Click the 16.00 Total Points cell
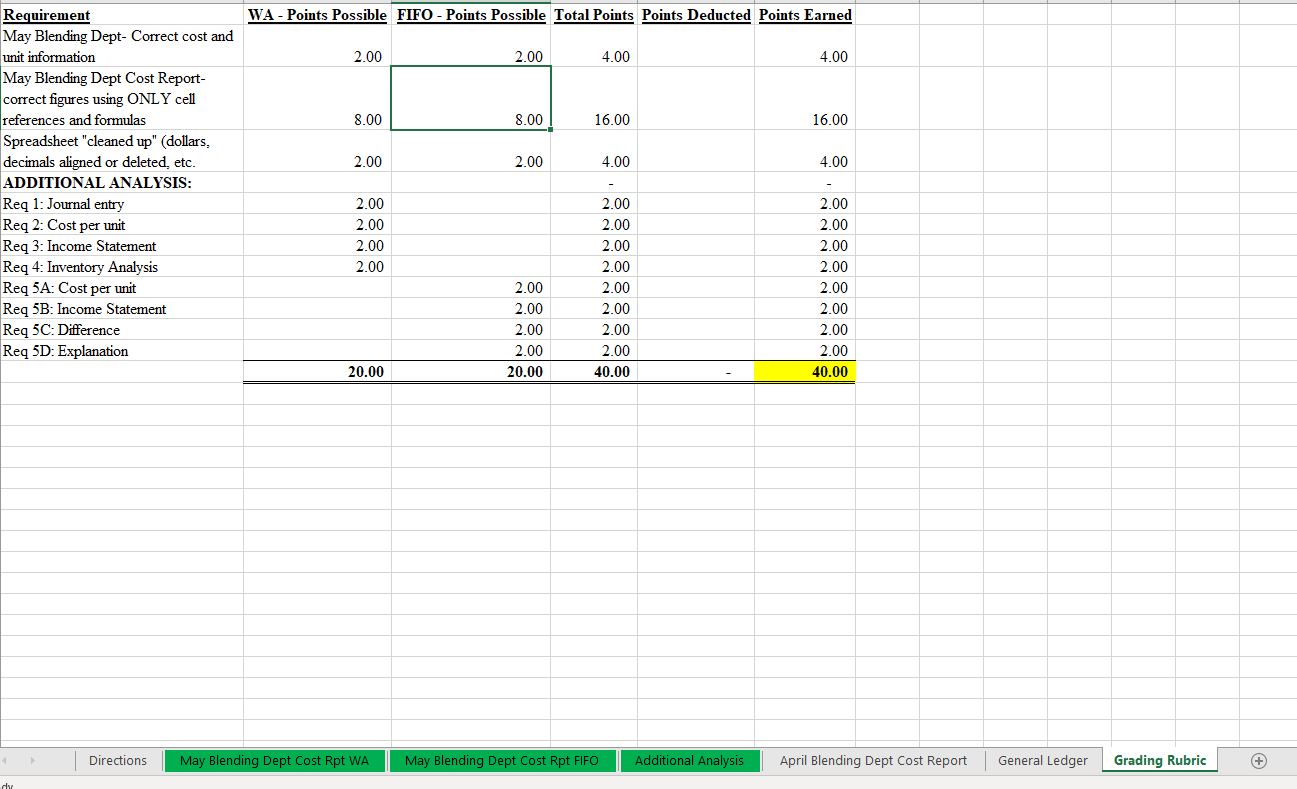The height and width of the screenshot is (789, 1297). coord(594,99)
